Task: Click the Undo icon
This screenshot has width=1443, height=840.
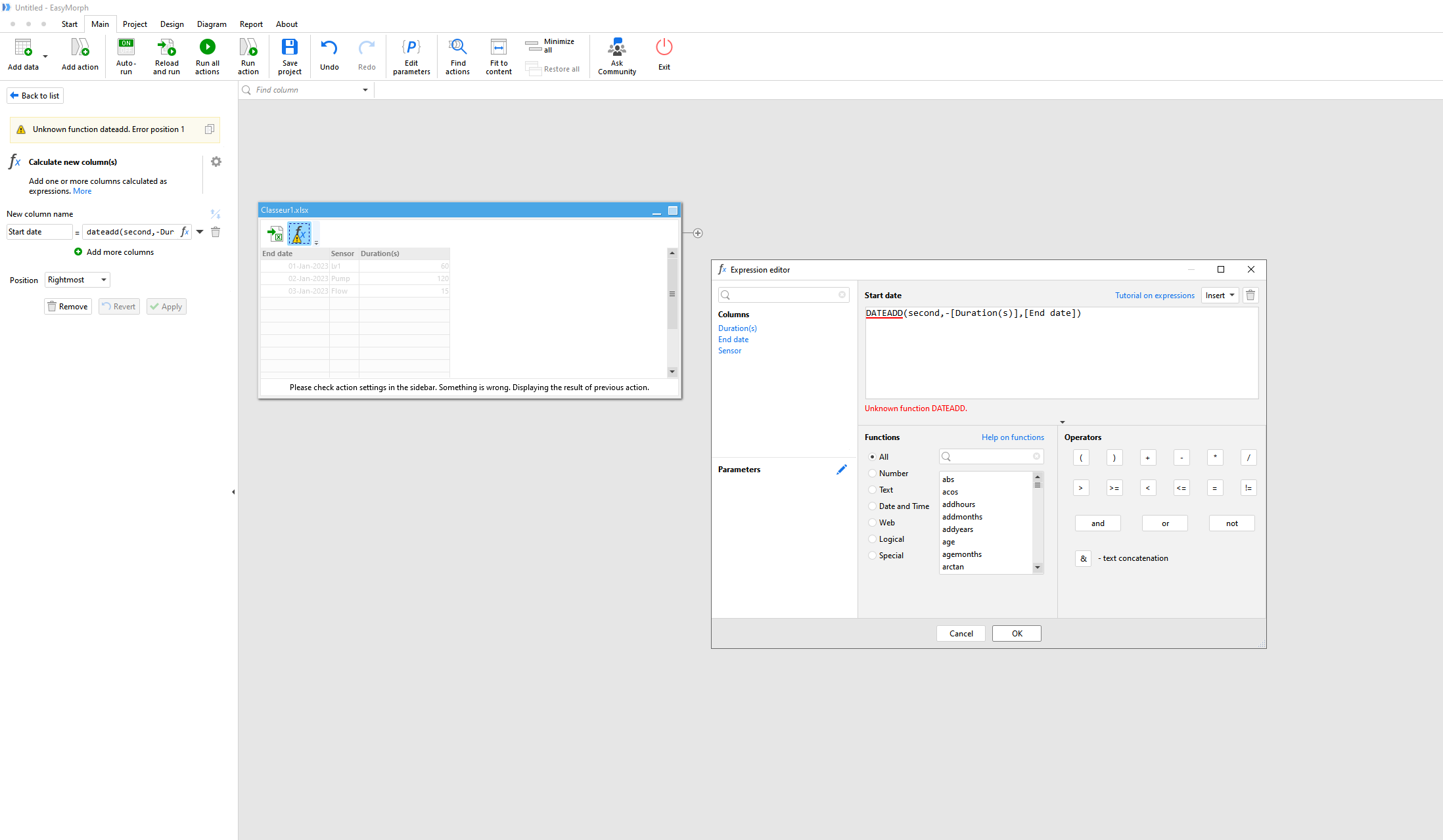Action: click(329, 47)
